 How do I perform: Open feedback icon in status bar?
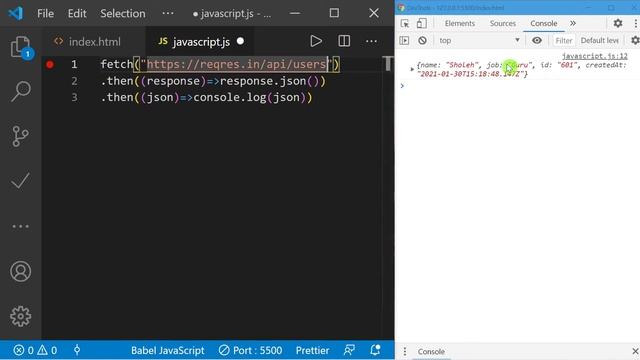coord(349,350)
